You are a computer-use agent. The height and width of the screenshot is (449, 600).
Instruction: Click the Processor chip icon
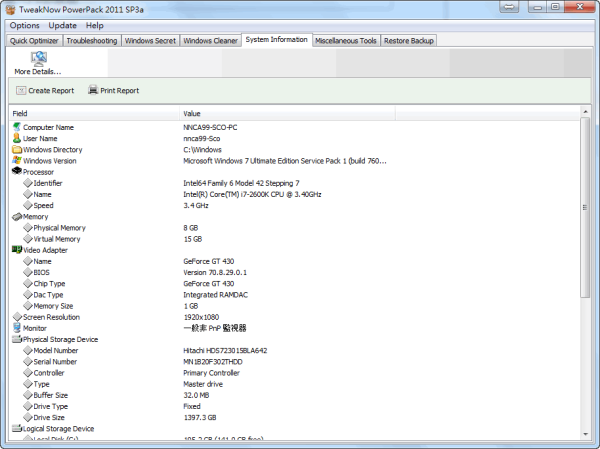pyautogui.click(x=17, y=171)
